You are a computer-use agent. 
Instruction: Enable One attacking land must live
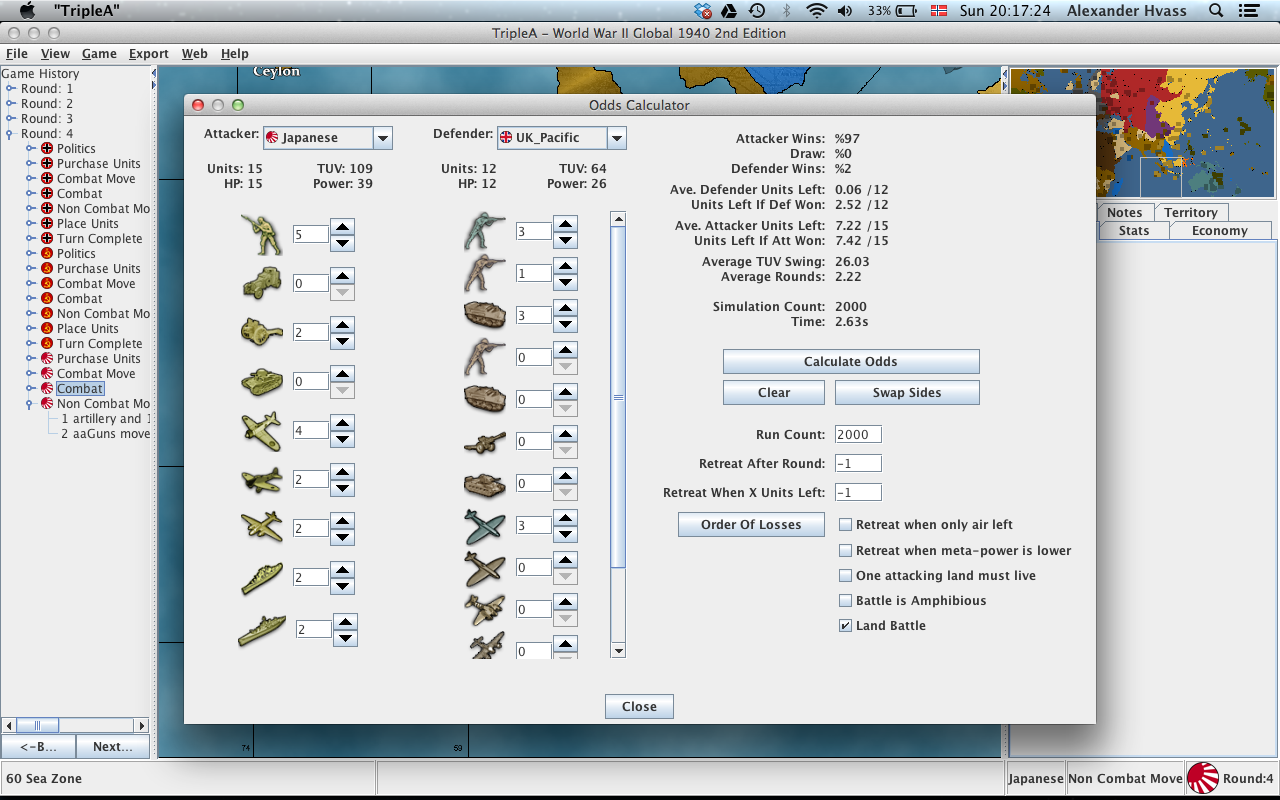click(x=846, y=575)
